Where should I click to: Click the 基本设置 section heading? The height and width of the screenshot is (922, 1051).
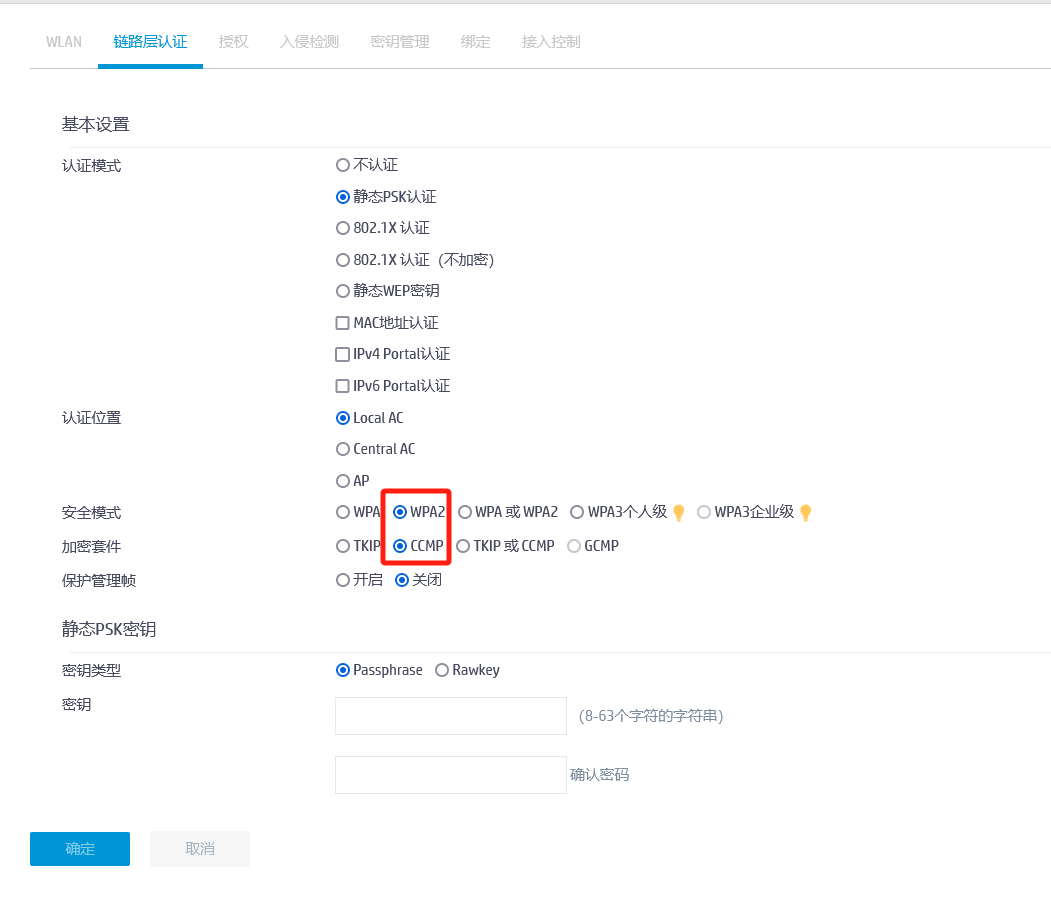pyautogui.click(x=96, y=125)
